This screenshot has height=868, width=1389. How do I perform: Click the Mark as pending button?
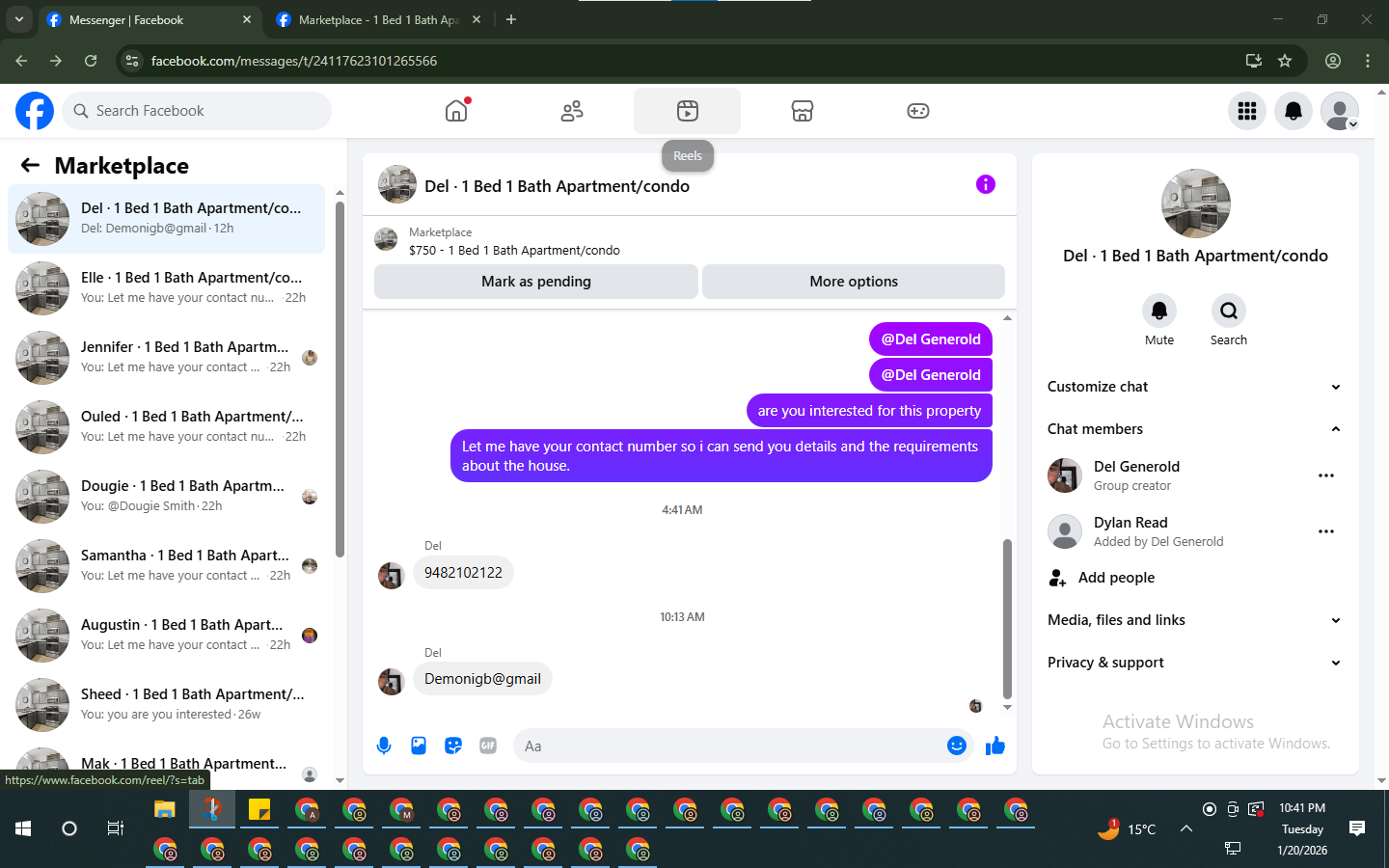point(536,282)
